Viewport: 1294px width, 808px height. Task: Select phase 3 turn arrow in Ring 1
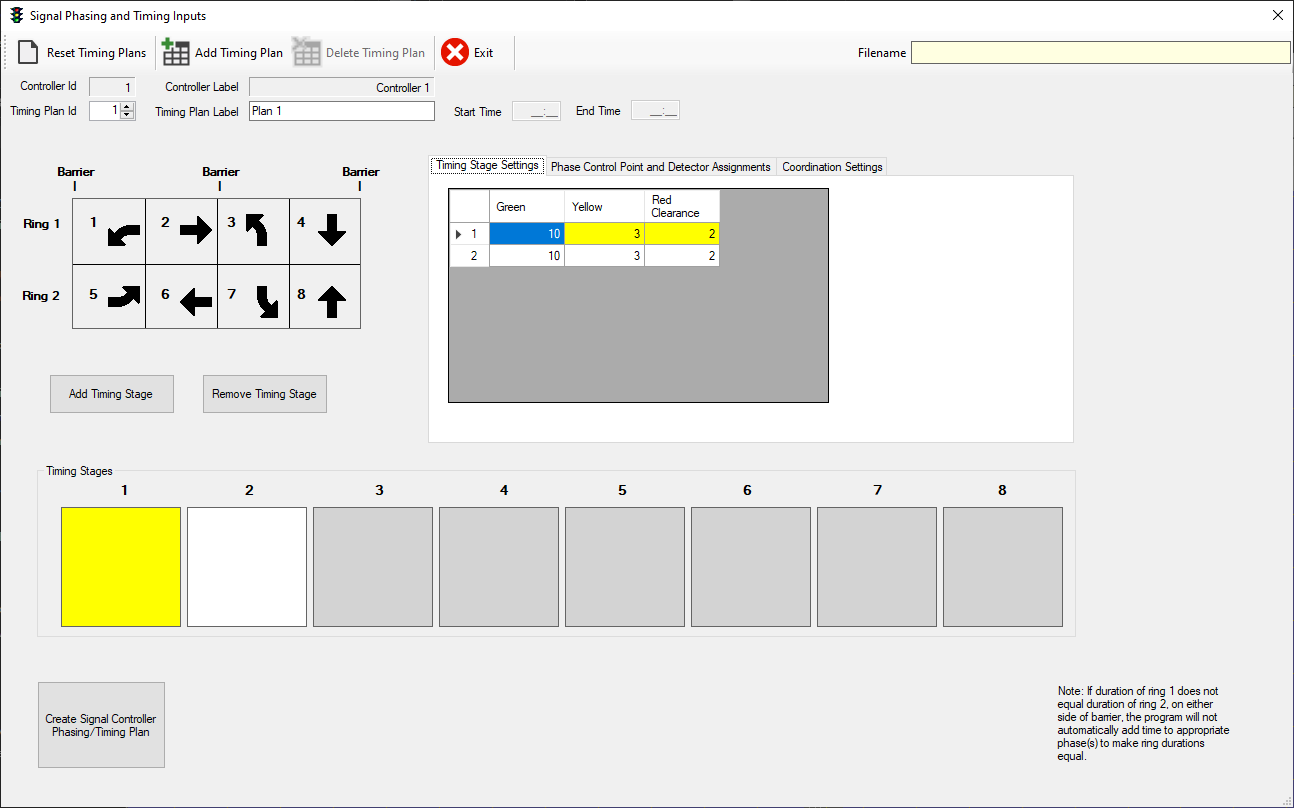pos(258,230)
